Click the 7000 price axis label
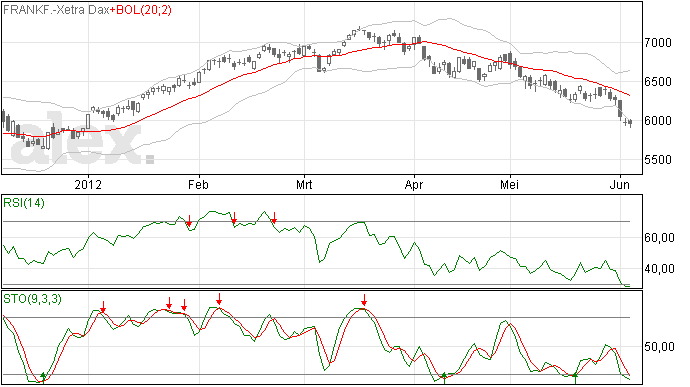 (x=658, y=43)
